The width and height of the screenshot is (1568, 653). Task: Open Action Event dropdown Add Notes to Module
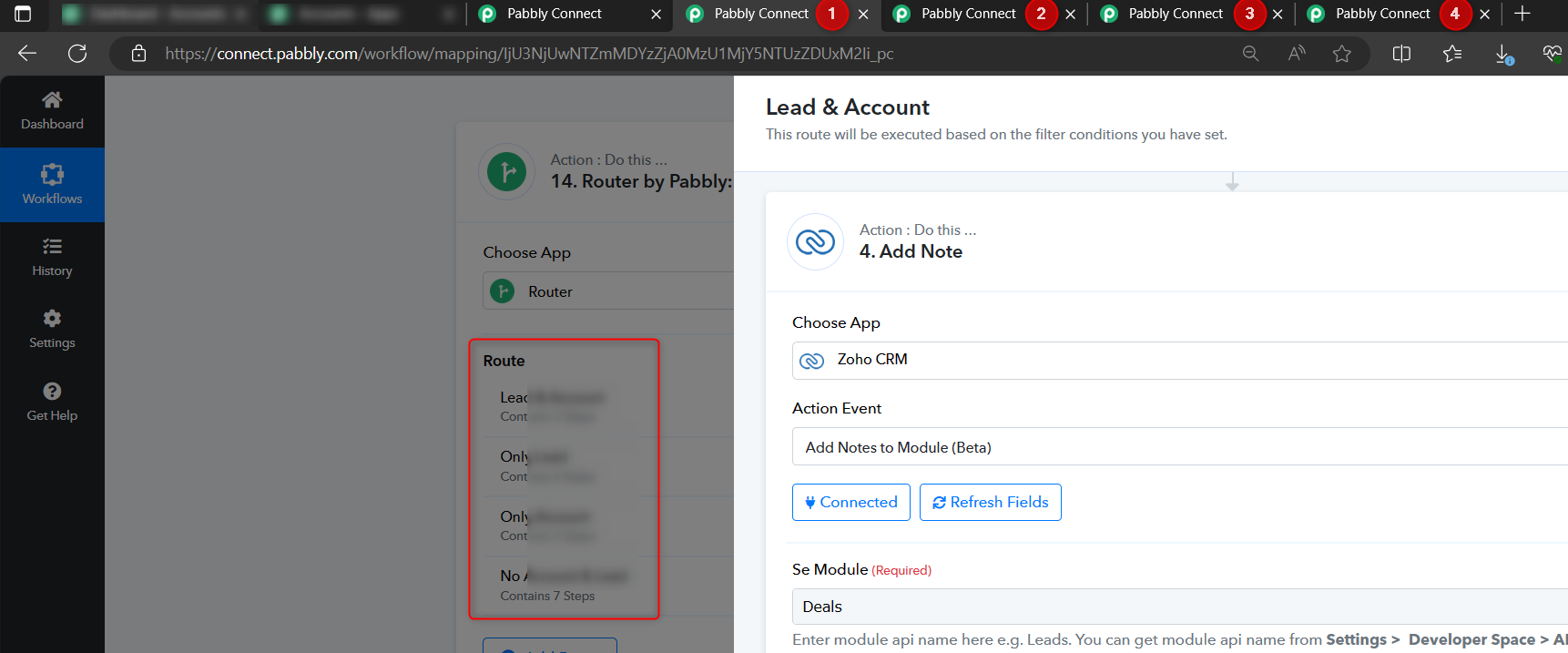1179,447
